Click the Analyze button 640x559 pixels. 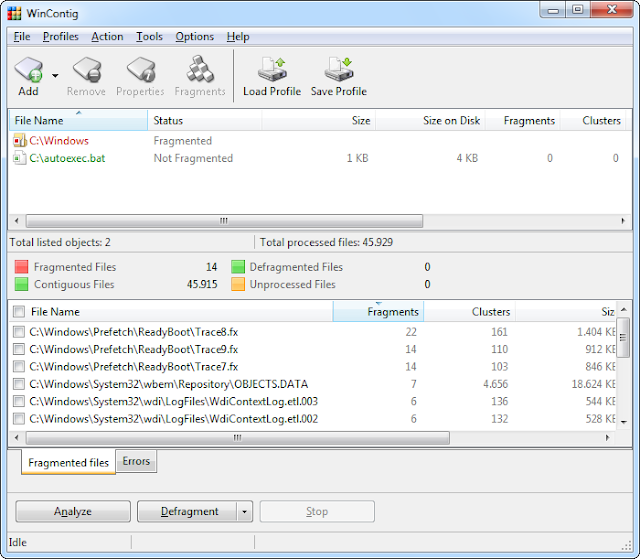click(73, 511)
